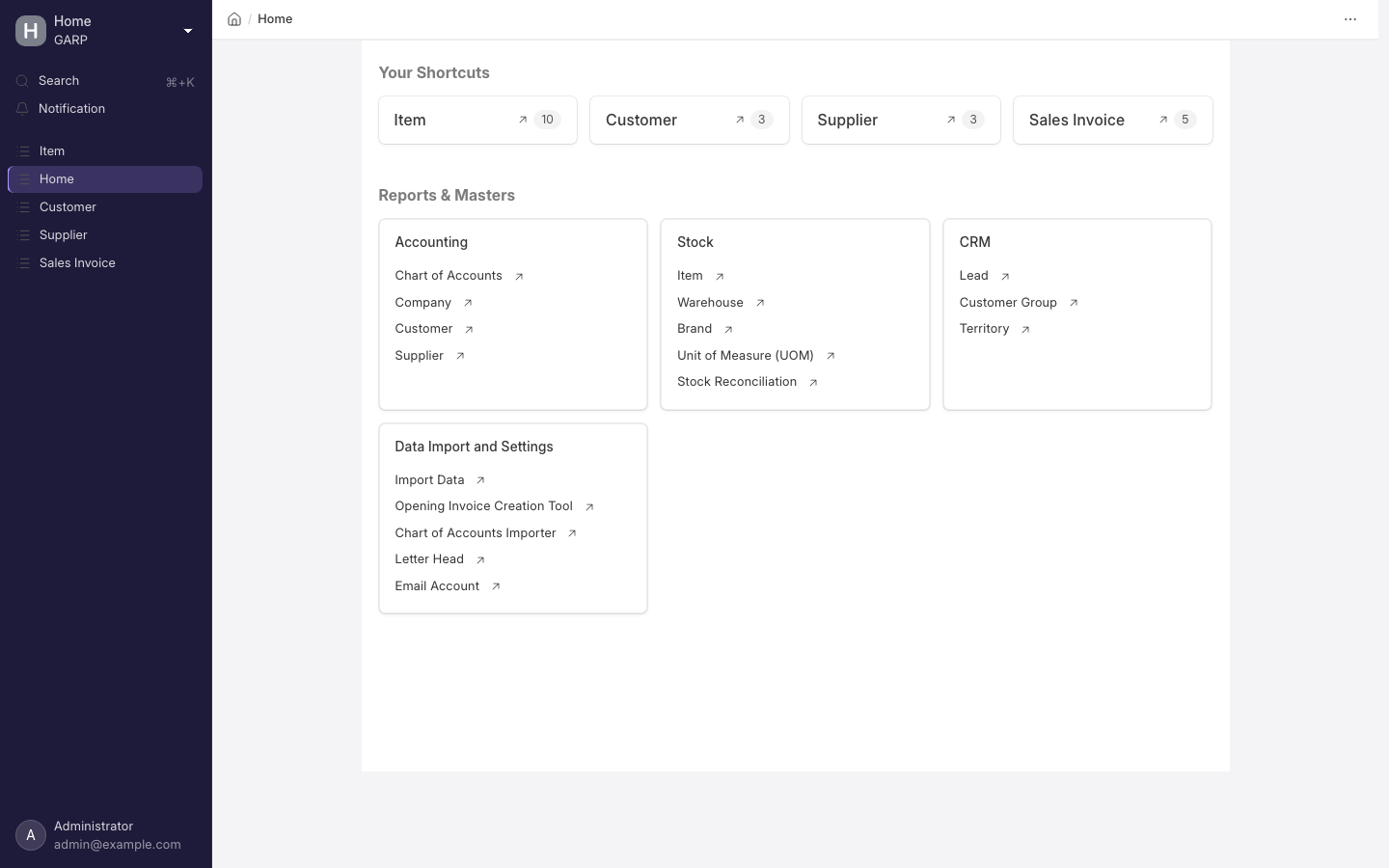Click the Notification bell icon
Viewport: 1389px width, 868px height.
[22, 109]
